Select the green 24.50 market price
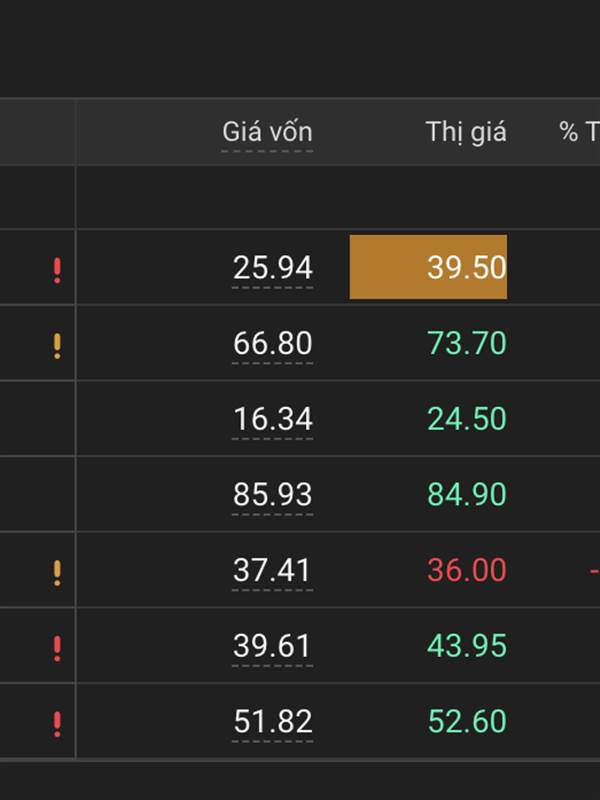 (x=467, y=419)
